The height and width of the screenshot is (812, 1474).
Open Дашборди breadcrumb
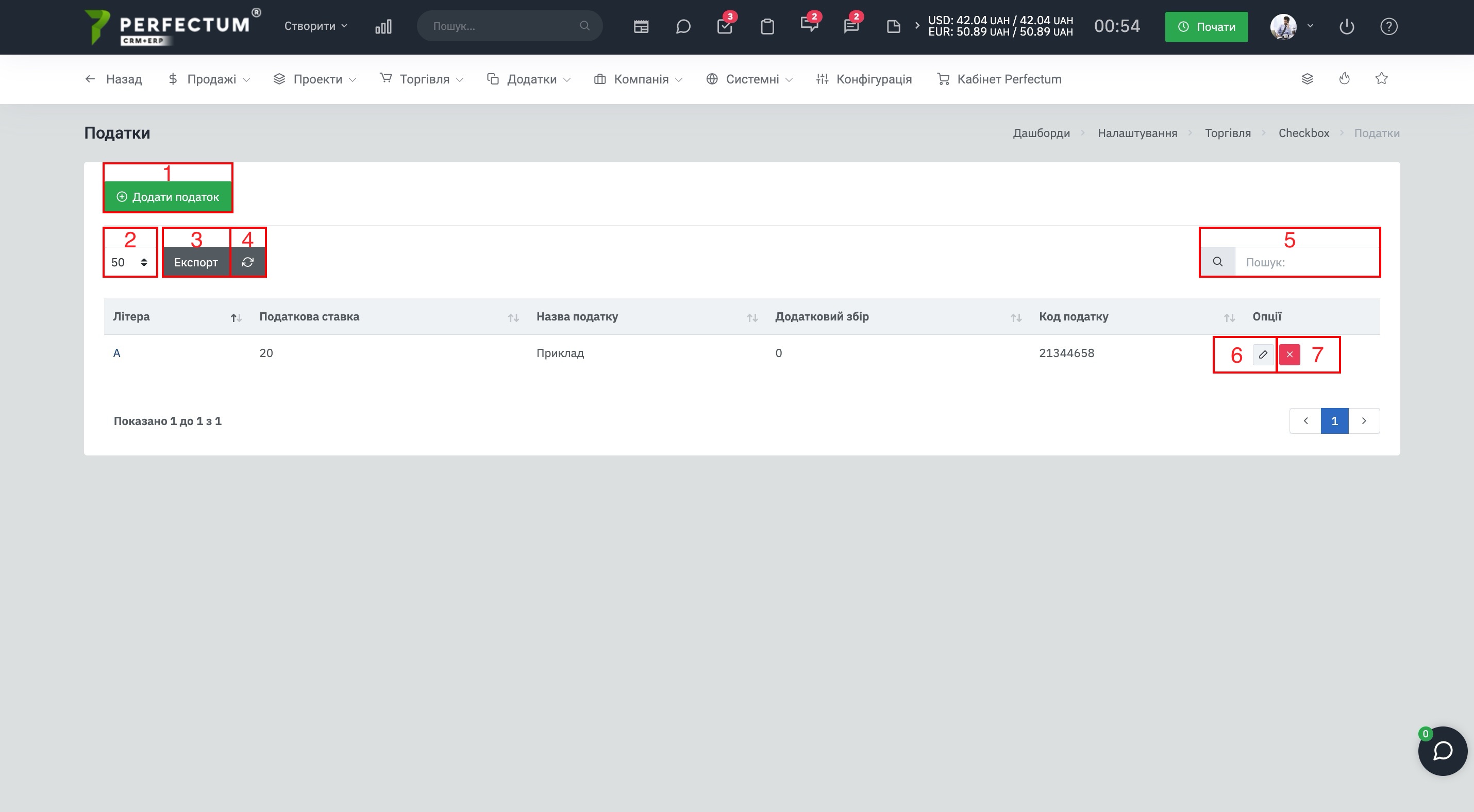pyautogui.click(x=1042, y=132)
